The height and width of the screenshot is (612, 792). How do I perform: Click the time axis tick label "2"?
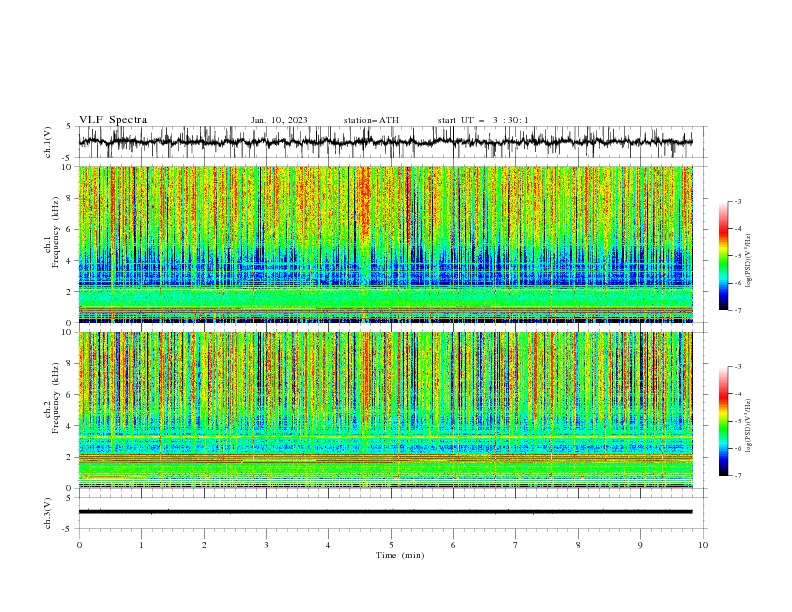pos(204,545)
